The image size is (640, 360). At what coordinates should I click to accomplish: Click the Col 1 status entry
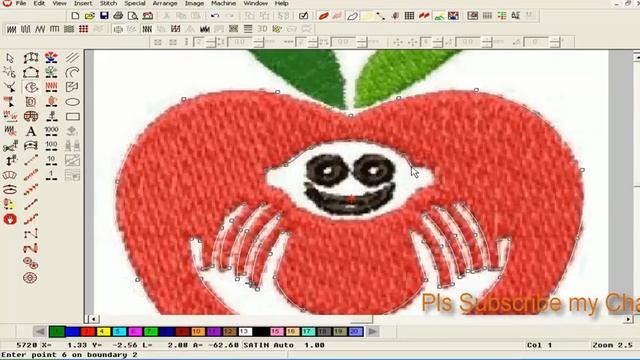pyautogui.click(x=539, y=345)
